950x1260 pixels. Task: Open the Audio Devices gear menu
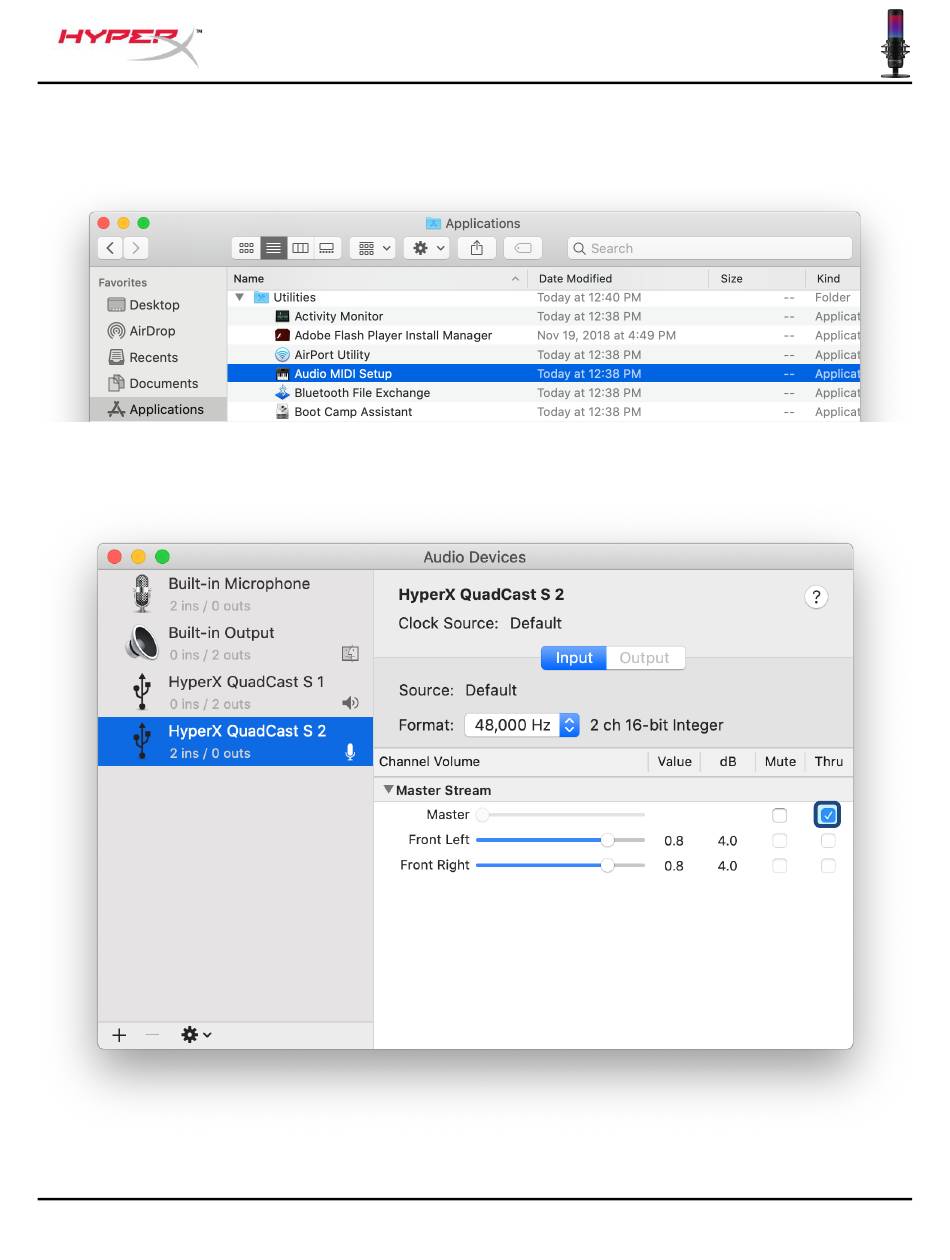[195, 1035]
